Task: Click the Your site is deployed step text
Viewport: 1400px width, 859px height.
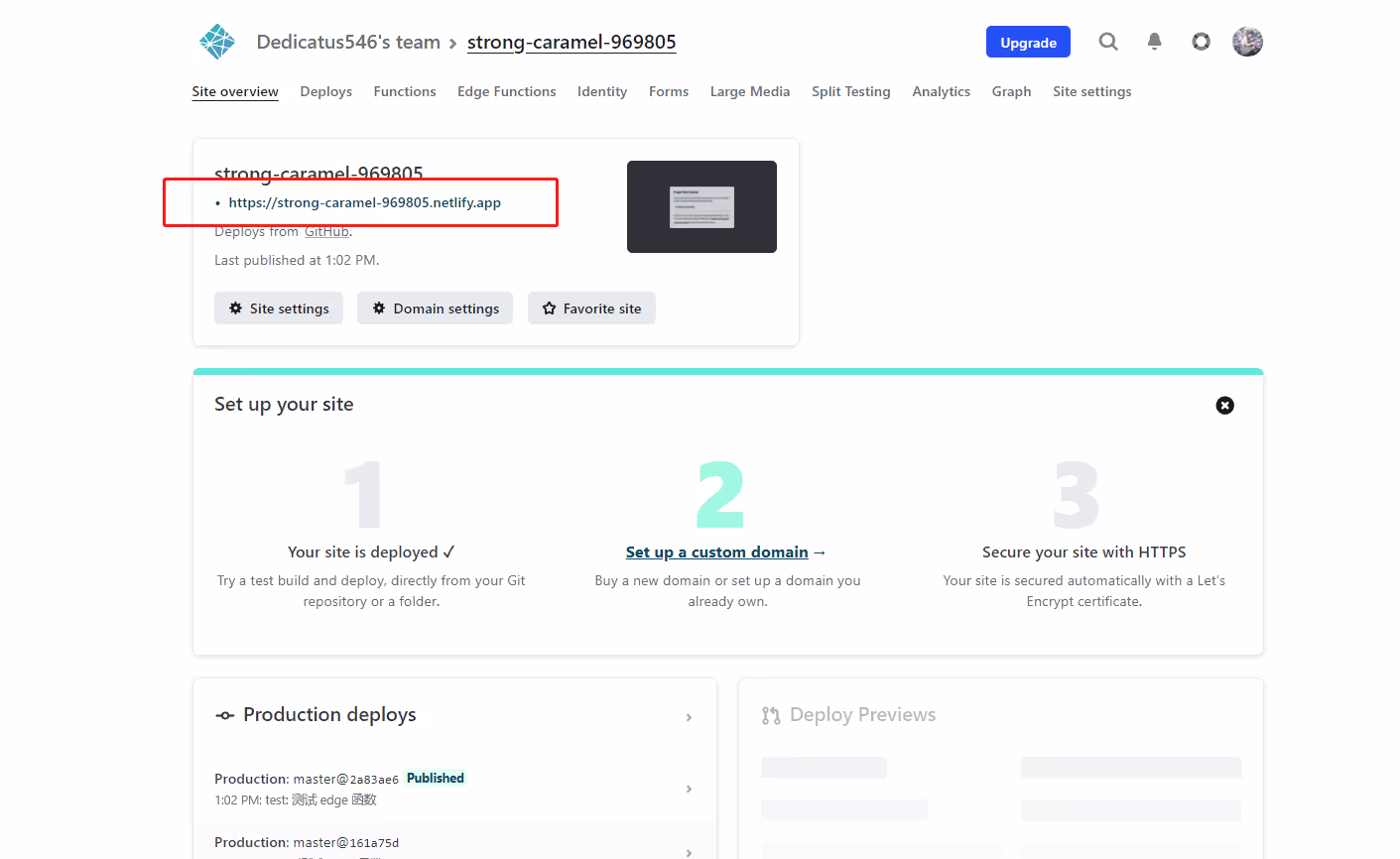Action: click(x=371, y=552)
